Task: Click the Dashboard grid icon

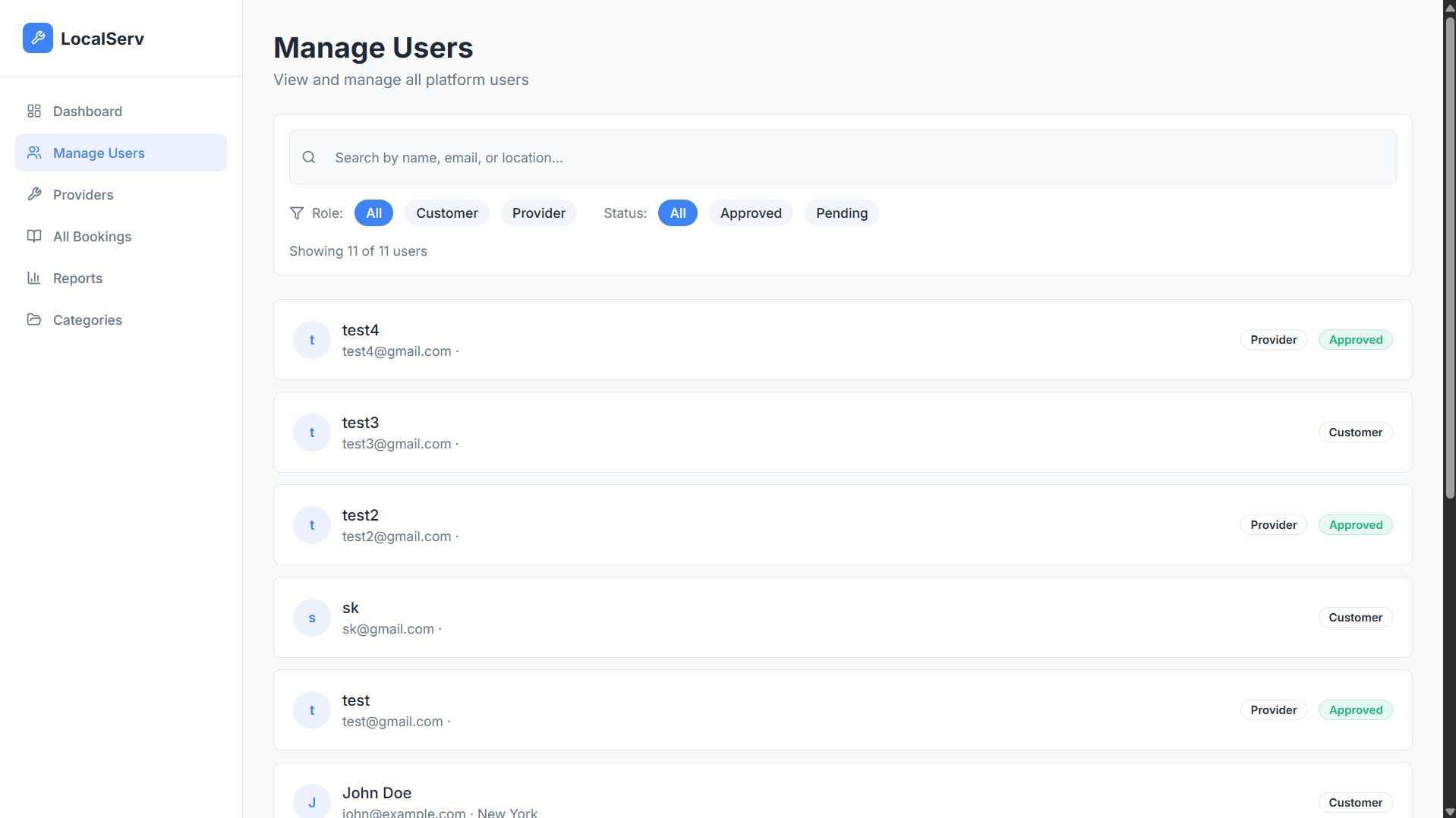Action: tap(34, 111)
